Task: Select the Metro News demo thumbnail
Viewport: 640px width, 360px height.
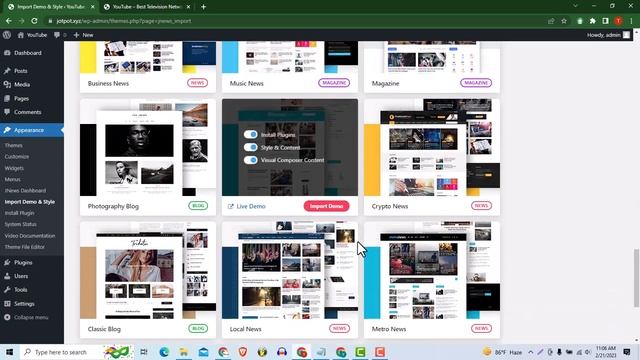Action: (432, 270)
